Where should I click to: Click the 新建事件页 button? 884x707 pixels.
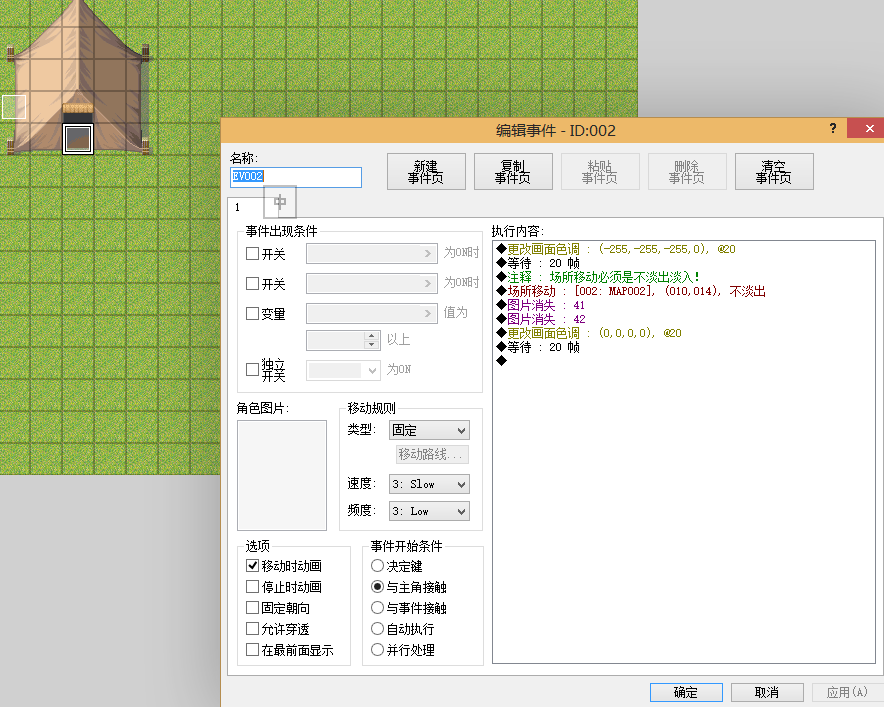pyautogui.click(x=426, y=172)
